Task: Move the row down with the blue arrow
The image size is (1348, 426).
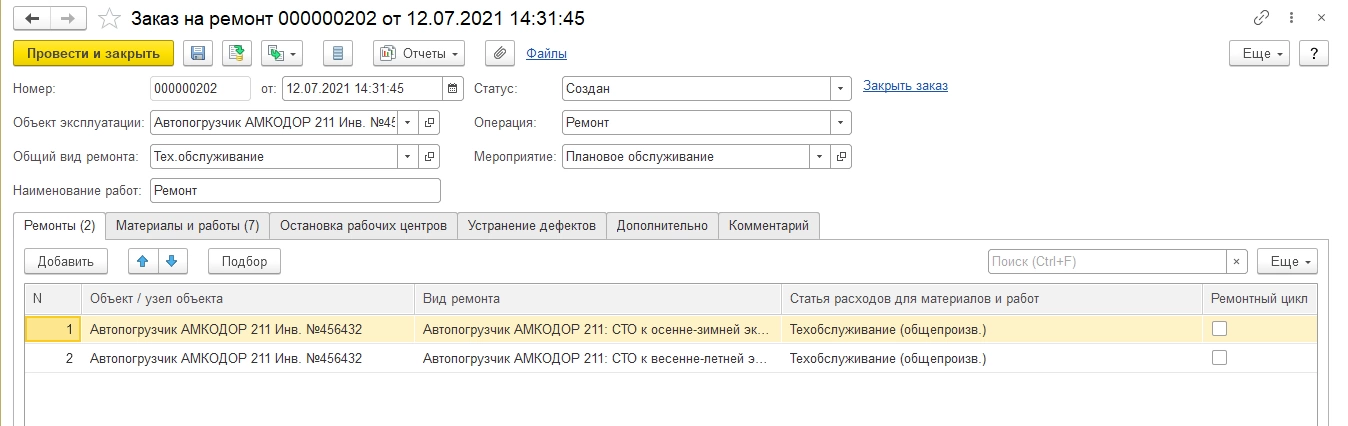Action: click(x=171, y=261)
